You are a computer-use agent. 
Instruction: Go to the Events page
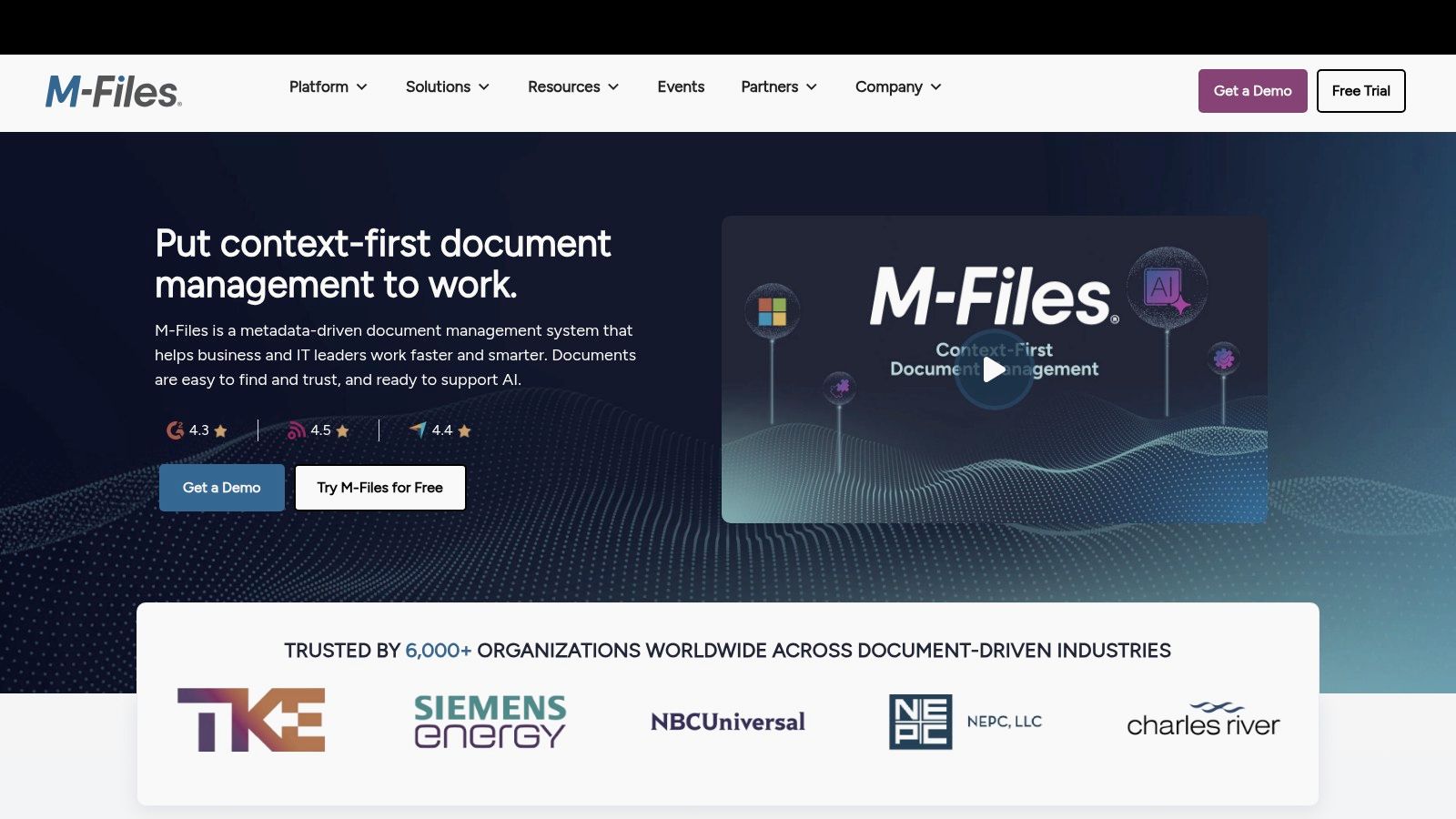(681, 86)
